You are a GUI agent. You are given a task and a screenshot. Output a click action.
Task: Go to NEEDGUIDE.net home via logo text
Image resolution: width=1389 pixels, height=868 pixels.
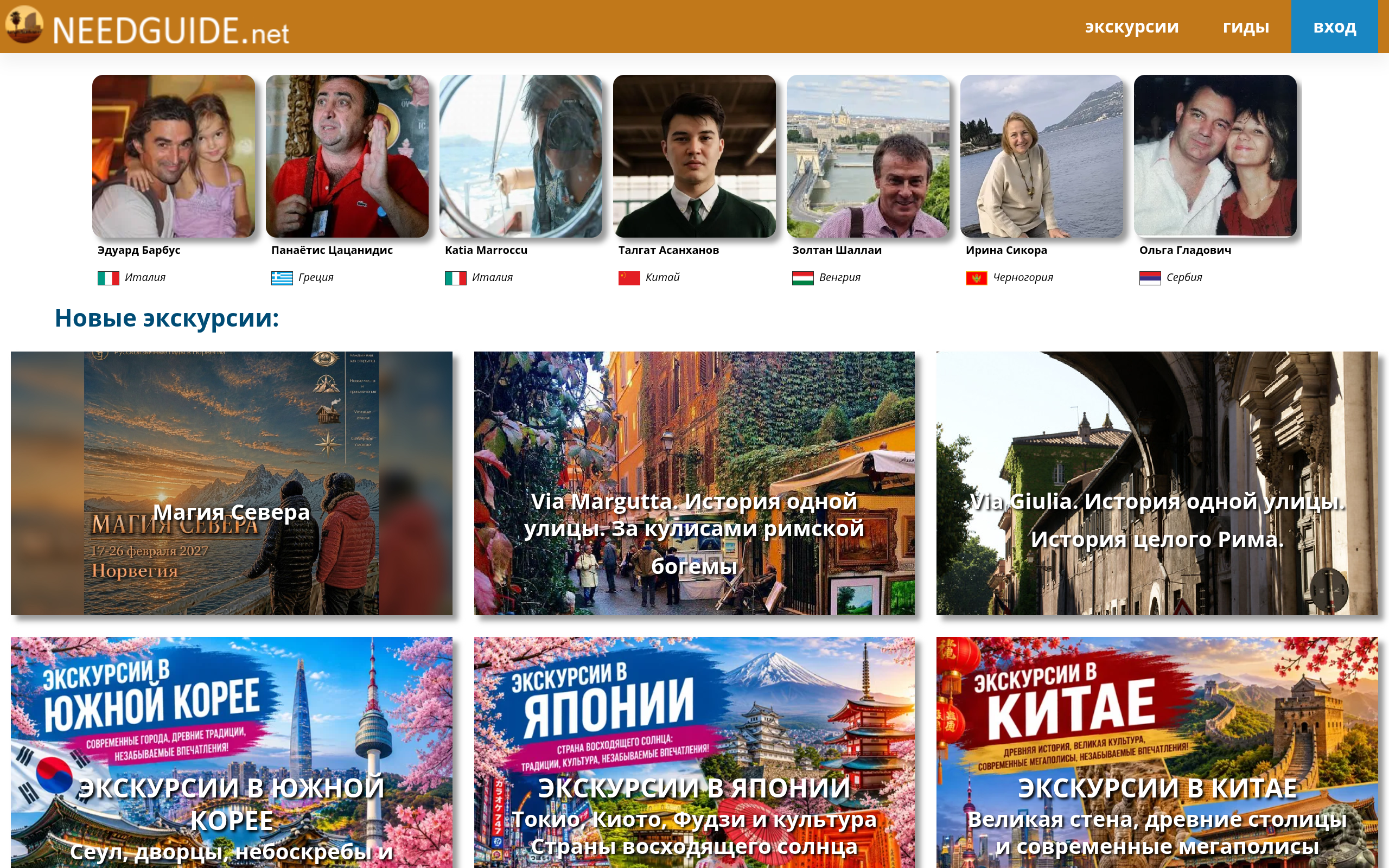click(171, 30)
